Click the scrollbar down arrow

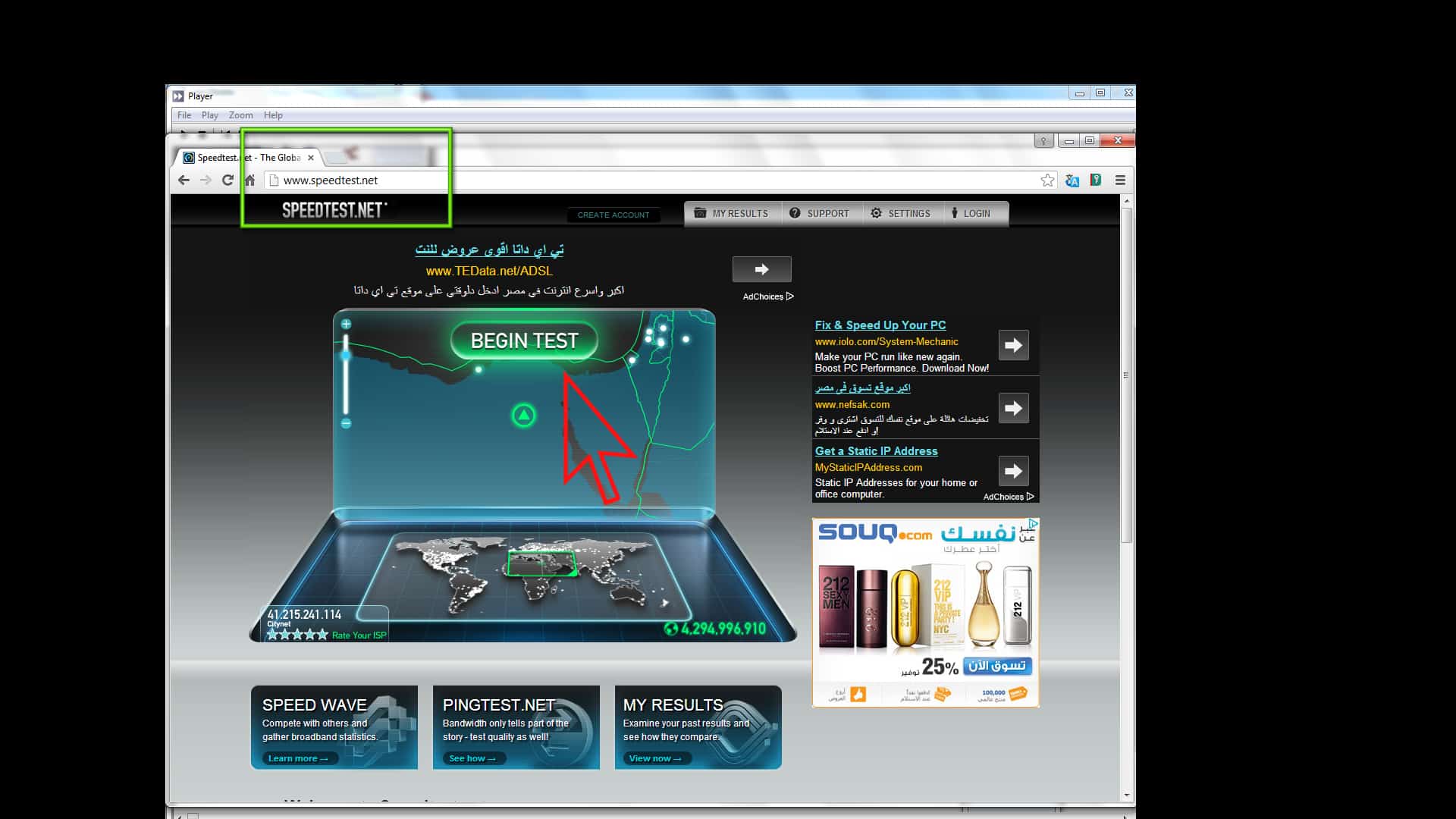click(x=1126, y=795)
